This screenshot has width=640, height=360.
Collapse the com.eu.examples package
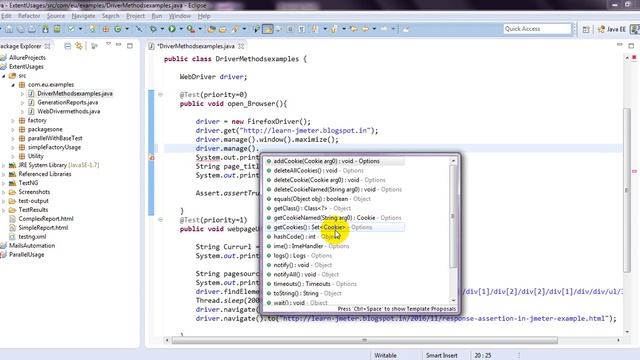(x=13, y=85)
